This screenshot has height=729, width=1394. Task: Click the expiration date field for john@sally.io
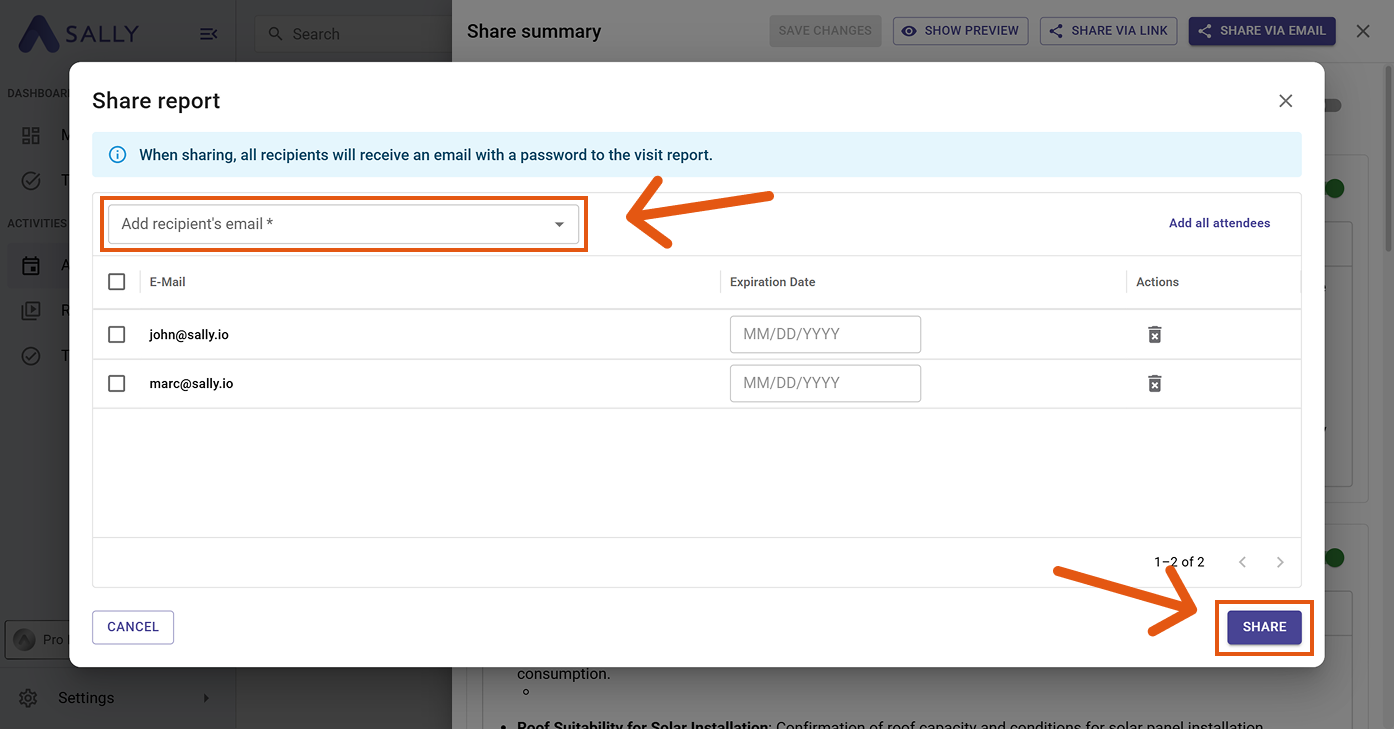pos(824,334)
